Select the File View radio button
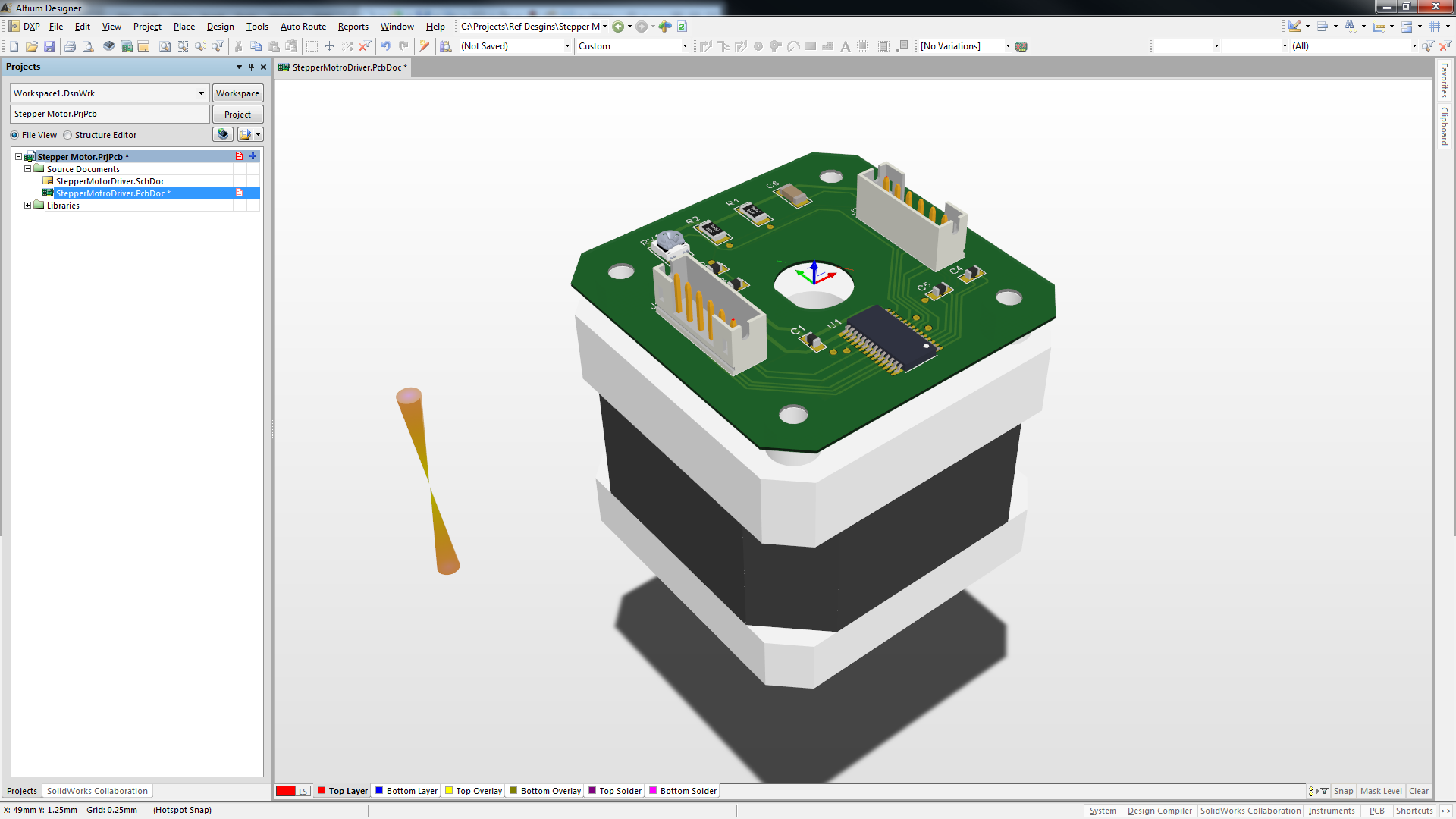The height and width of the screenshot is (819, 1456). (14, 135)
